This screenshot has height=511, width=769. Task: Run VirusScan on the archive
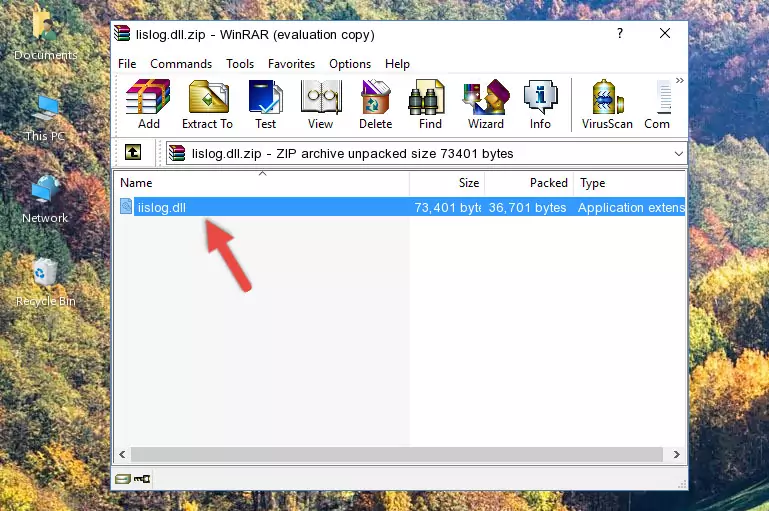(x=607, y=104)
